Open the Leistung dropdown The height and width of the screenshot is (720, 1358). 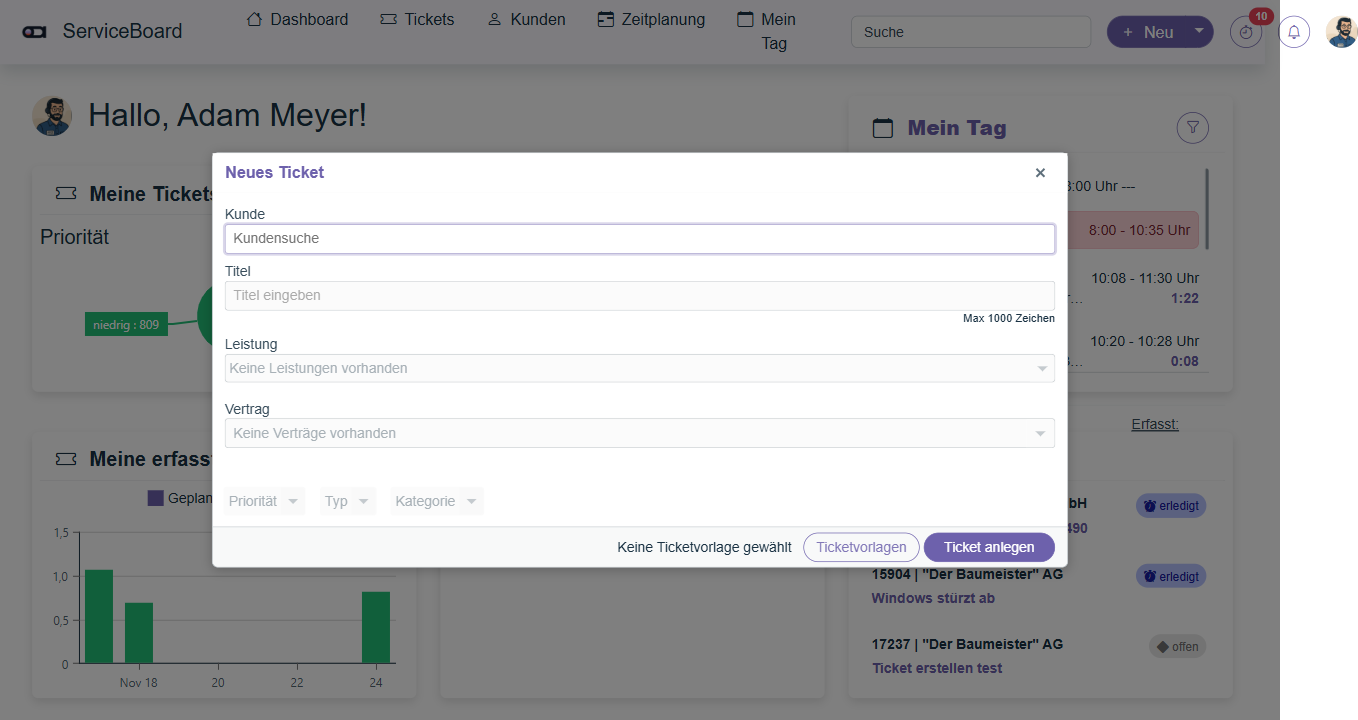point(639,368)
